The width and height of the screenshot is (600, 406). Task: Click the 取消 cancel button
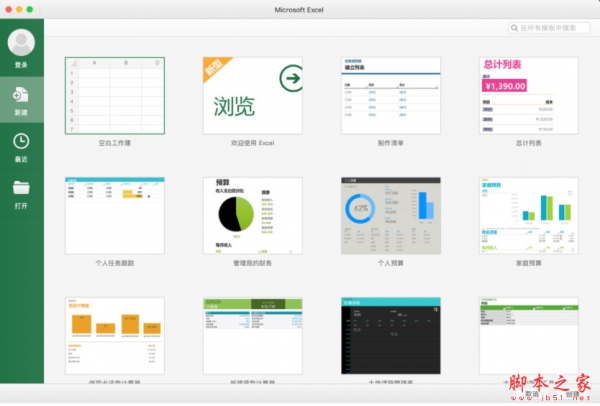pos(532,394)
